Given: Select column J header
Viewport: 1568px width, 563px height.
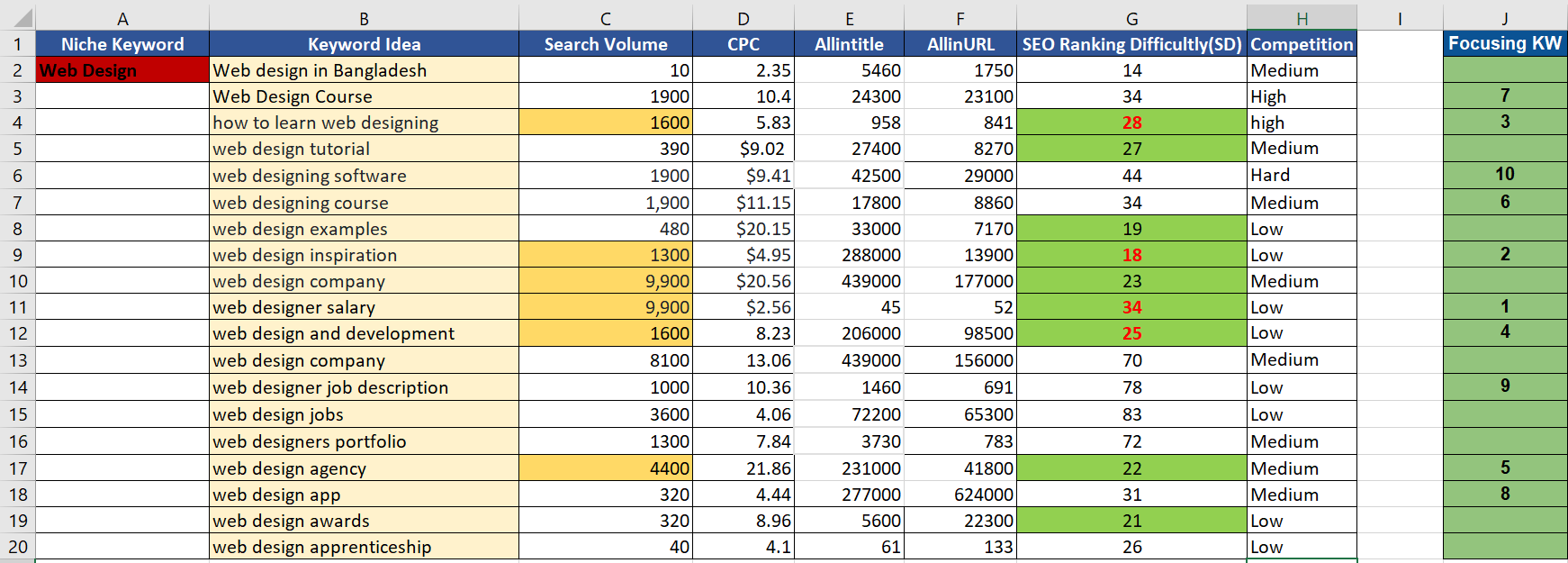Looking at the screenshot, I should click(1505, 18).
